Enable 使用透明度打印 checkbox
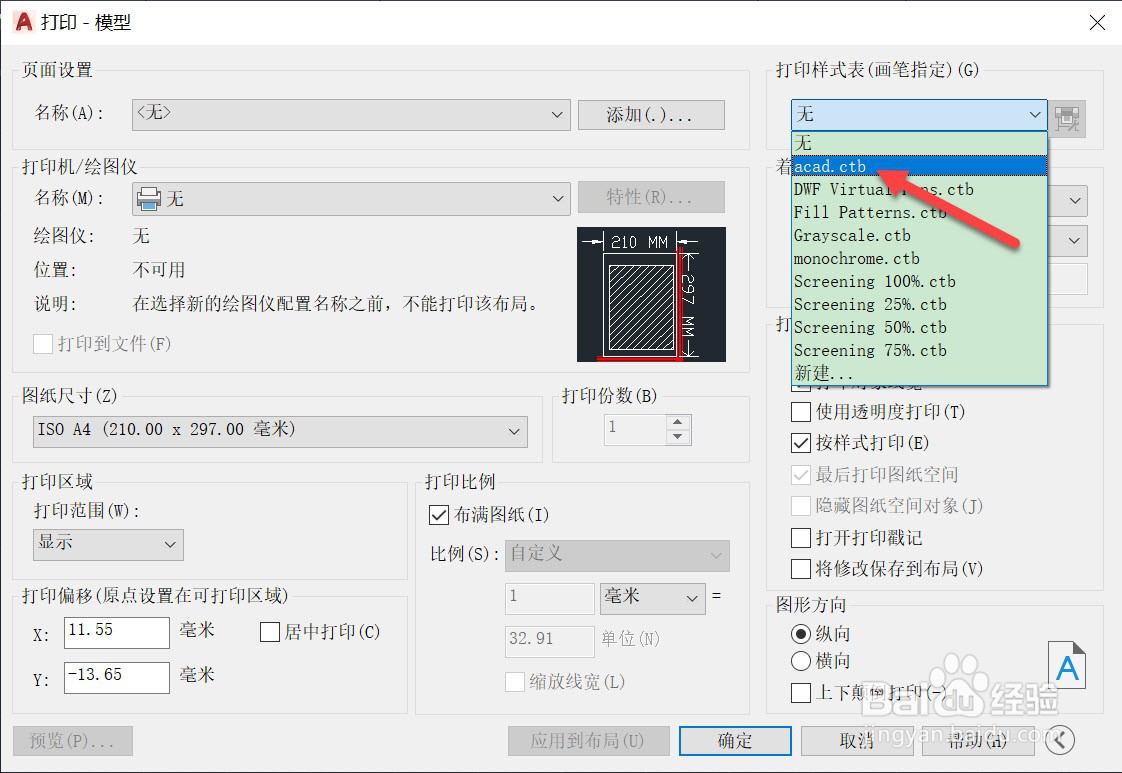The height and width of the screenshot is (773, 1122). tap(801, 412)
